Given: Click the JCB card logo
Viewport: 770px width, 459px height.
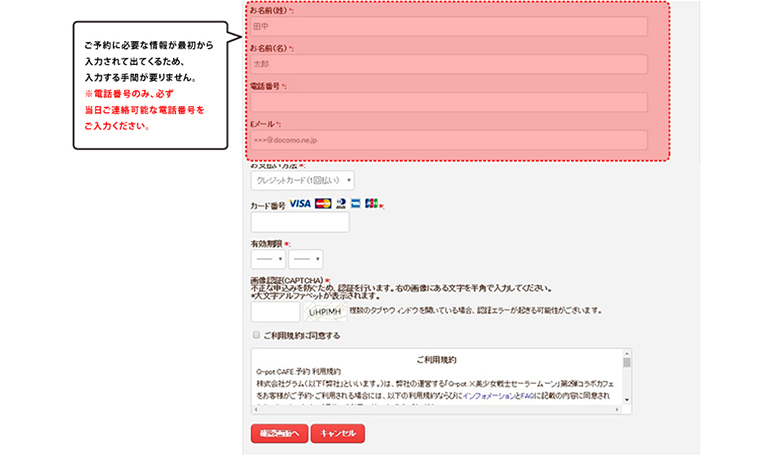Looking at the screenshot, I should 371,203.
